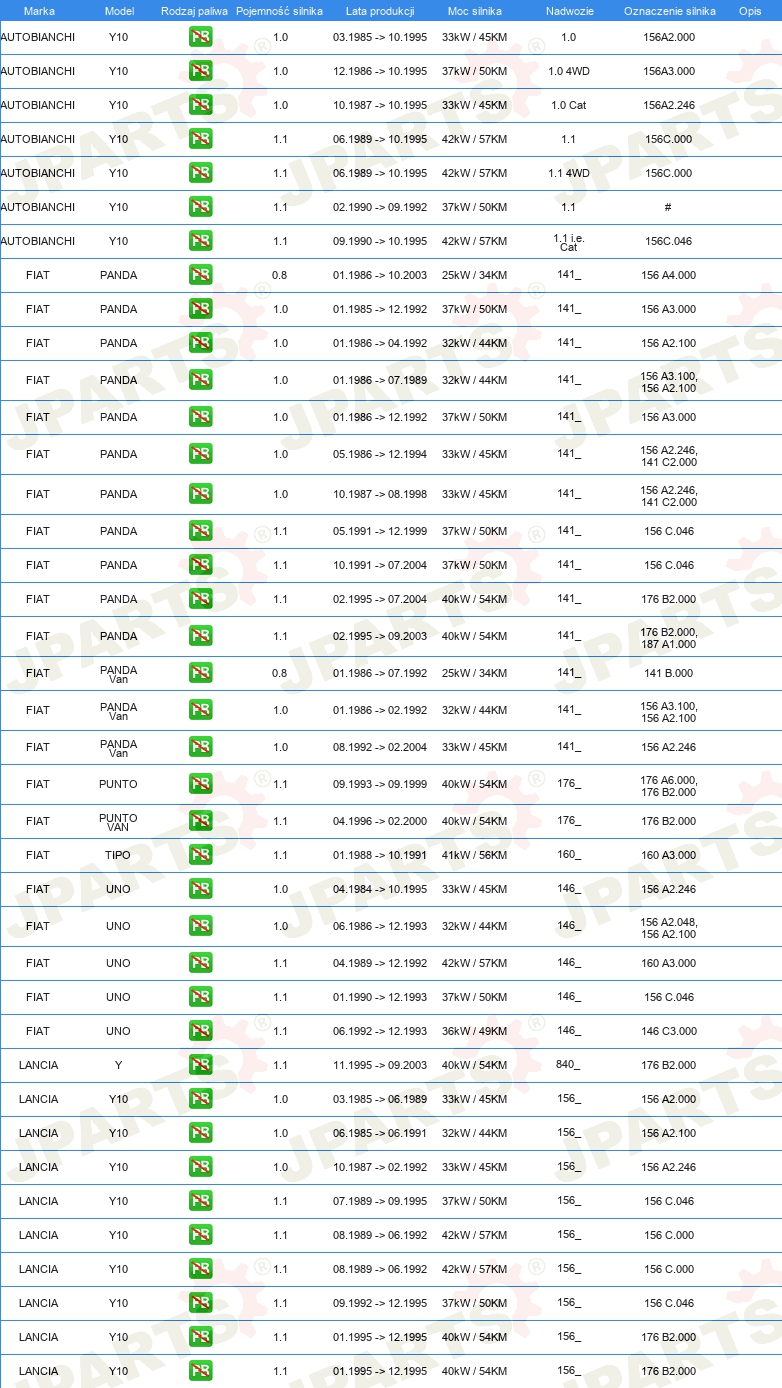The image size is (782, 1388).
Task: Click fuel icon in Panda 10.1991 -> 07.2004 row
Action: tap(200, 565)
